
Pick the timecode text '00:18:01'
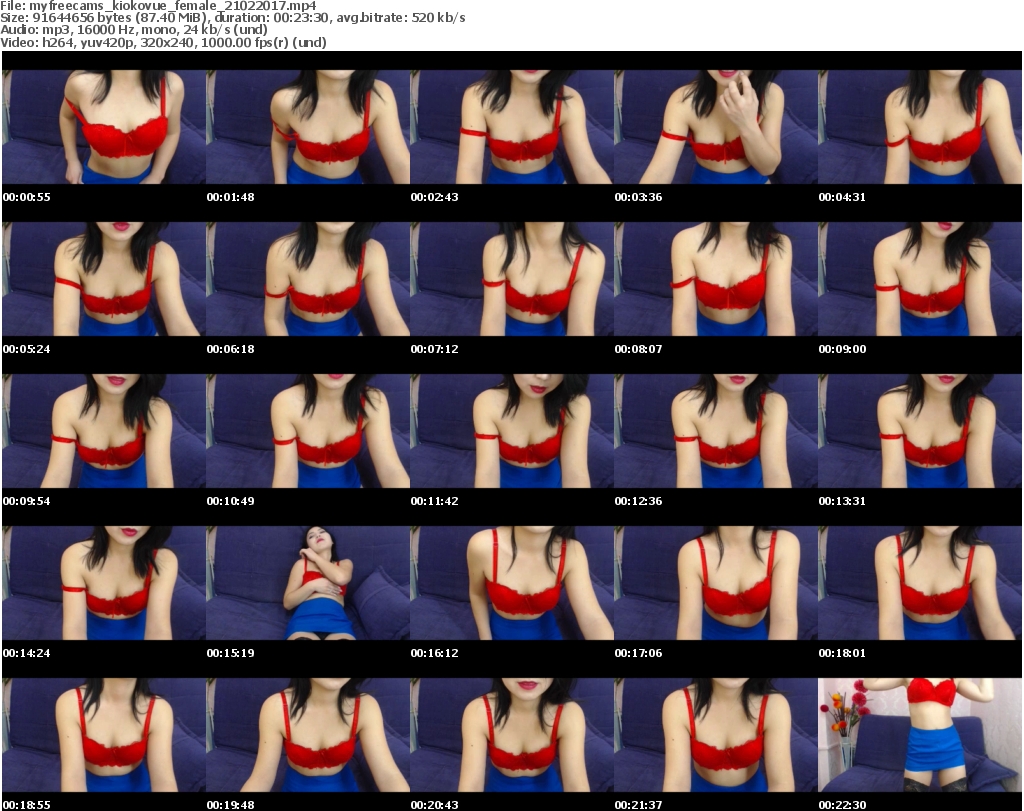[x=842, y=653]
